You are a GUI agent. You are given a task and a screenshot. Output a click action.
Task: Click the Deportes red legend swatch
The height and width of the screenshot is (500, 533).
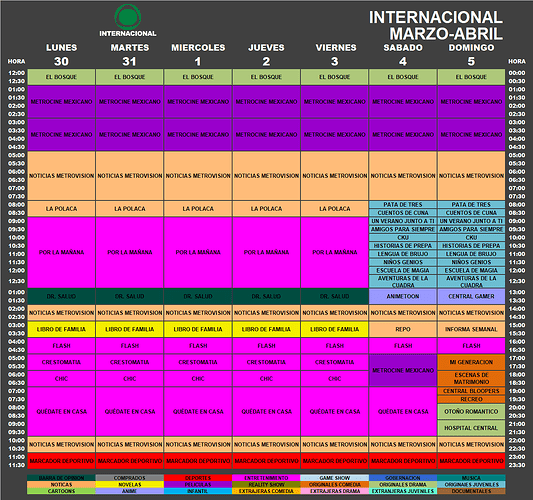pos(198,478)
